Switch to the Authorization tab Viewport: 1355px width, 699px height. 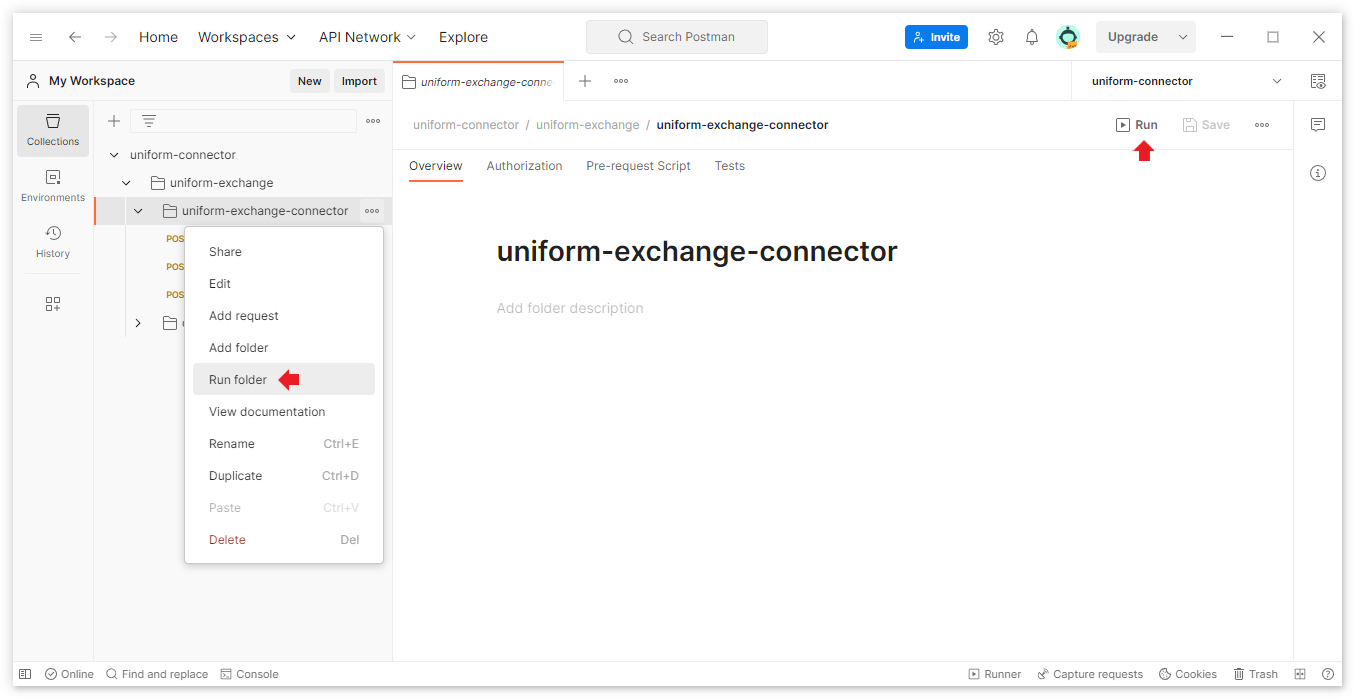[524, 166]
